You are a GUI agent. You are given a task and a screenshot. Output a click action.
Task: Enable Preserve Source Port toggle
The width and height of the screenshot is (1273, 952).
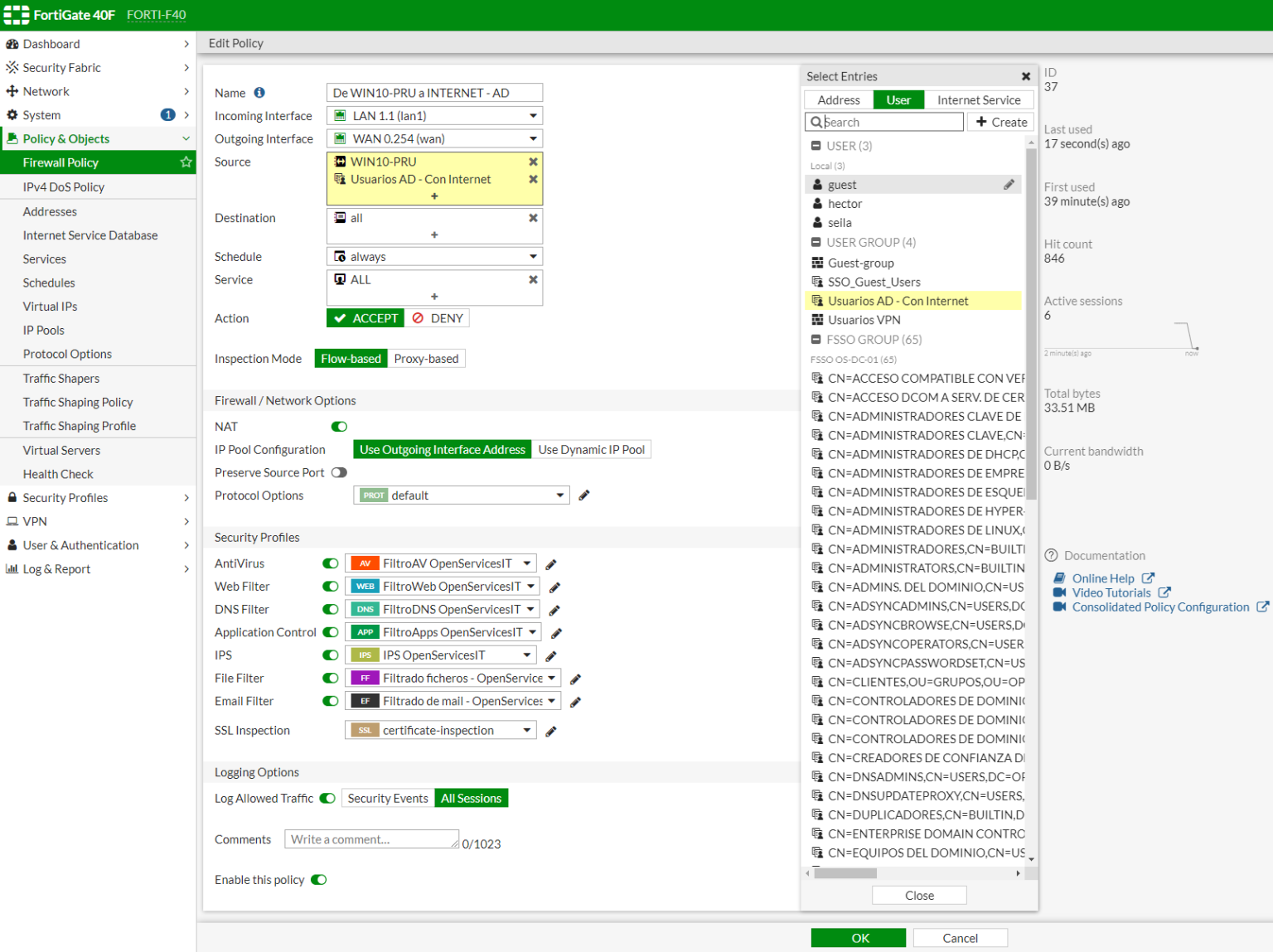[x=339, y=473]
